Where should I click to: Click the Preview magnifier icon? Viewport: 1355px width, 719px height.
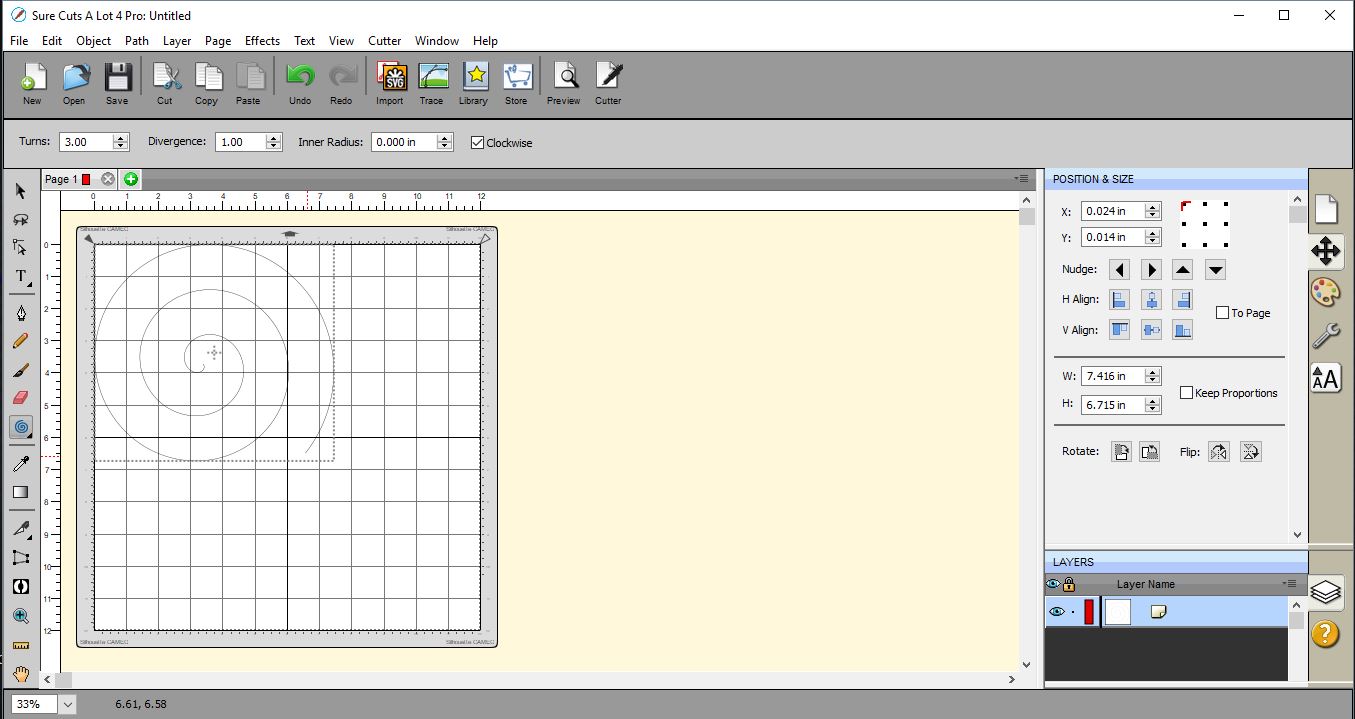coord(565,77)
